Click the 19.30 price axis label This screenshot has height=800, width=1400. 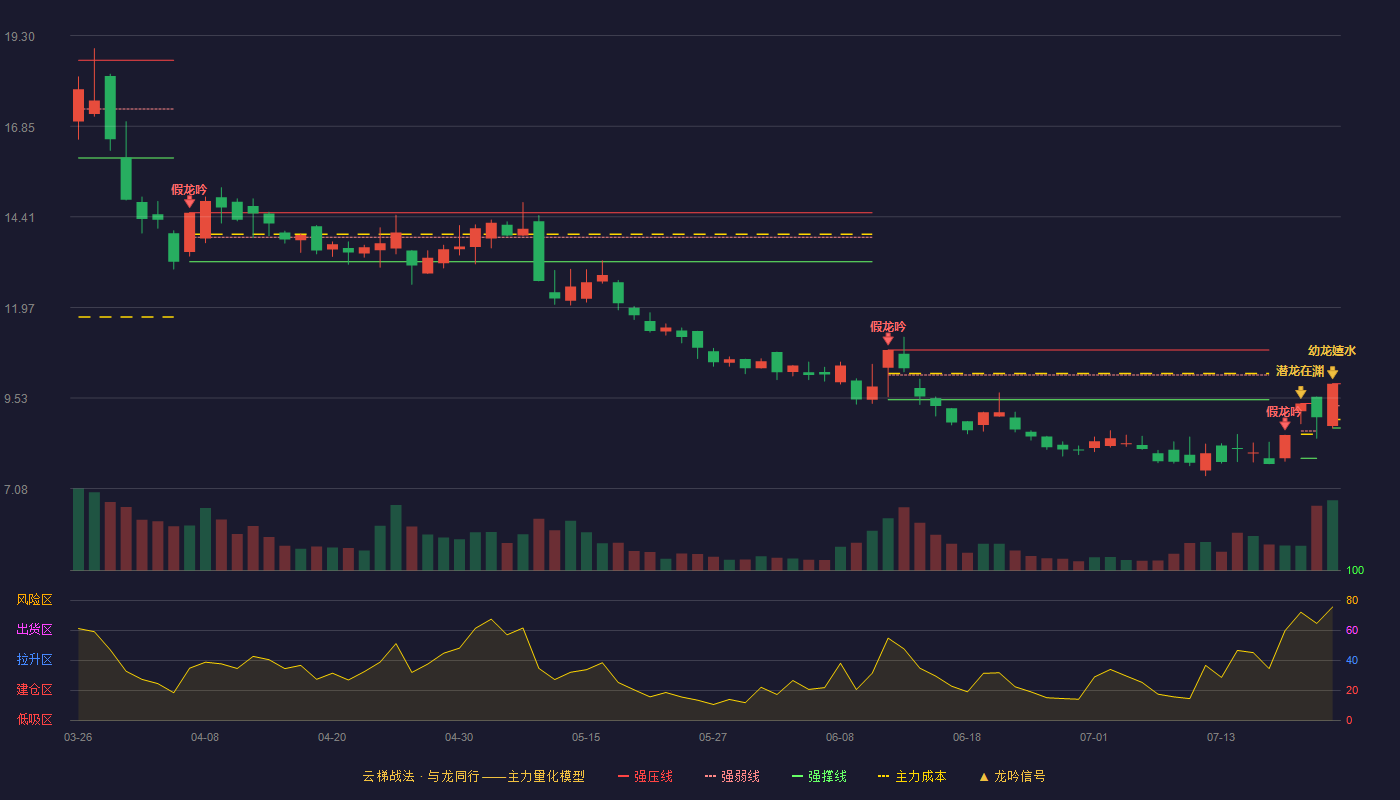(x=19, y=37)
